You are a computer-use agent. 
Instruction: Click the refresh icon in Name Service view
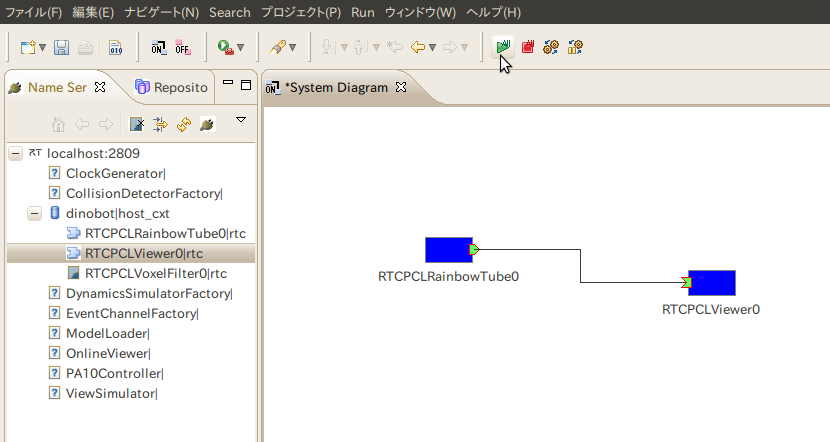tap(184, 125)
